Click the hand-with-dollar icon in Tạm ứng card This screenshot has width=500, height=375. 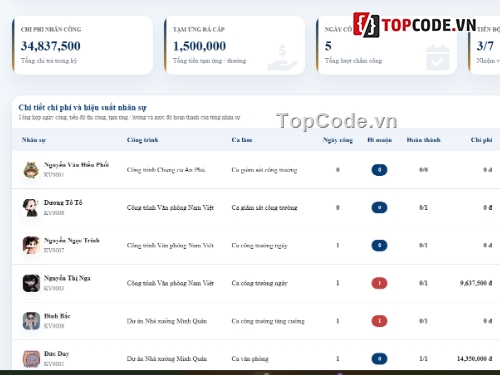[x=282, y=58]
